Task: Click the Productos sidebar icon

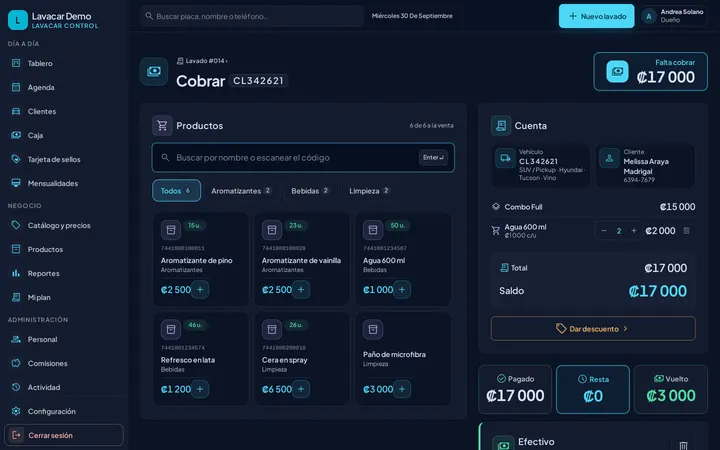Action: (x=16, y=249)
